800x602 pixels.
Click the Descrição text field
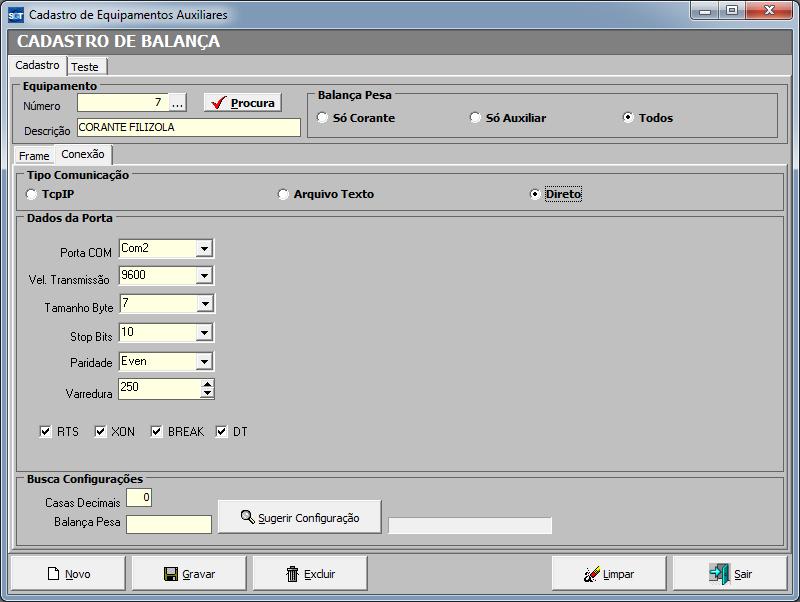pos(188,128)
